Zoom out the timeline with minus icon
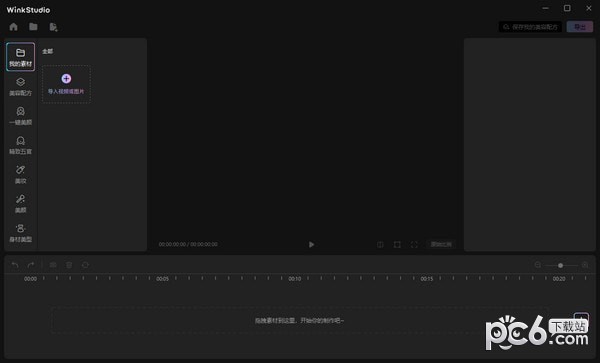The width and height of the screenshot is (600, 363). click(538, 265)
